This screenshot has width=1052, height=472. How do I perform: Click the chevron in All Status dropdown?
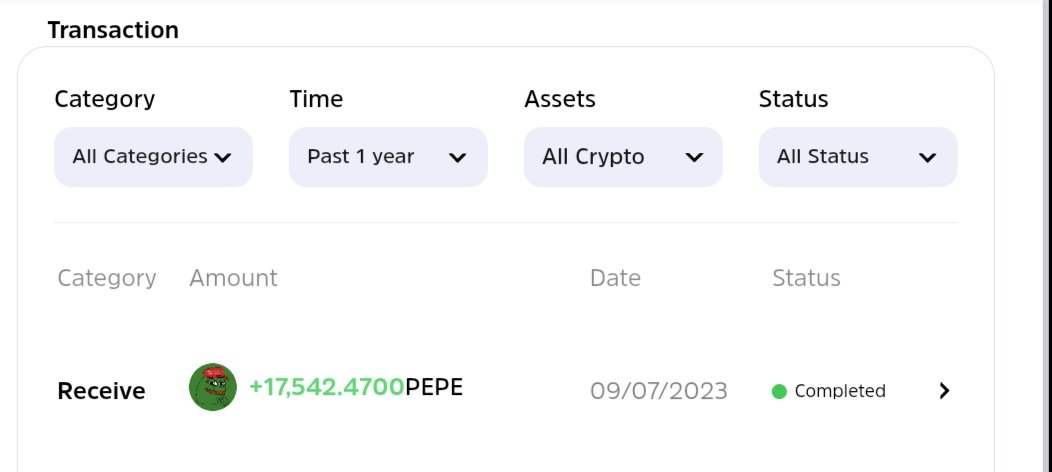(x=927, y=158)
